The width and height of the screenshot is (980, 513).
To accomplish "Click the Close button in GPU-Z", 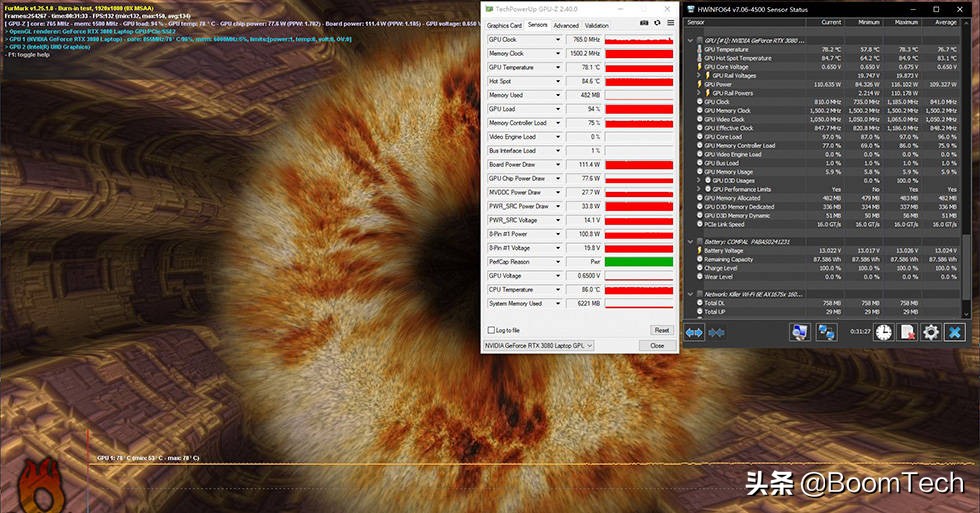I will tap(657, 345).
